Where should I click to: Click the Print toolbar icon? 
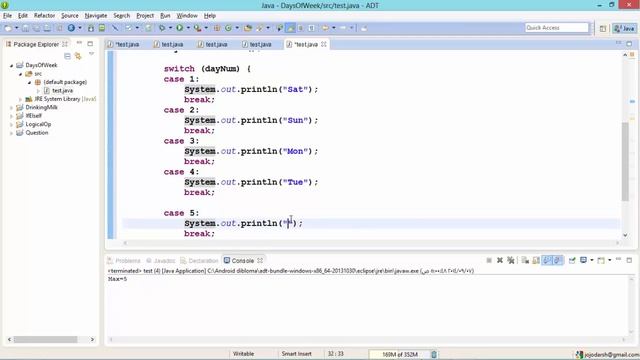(x=47, y=28)
